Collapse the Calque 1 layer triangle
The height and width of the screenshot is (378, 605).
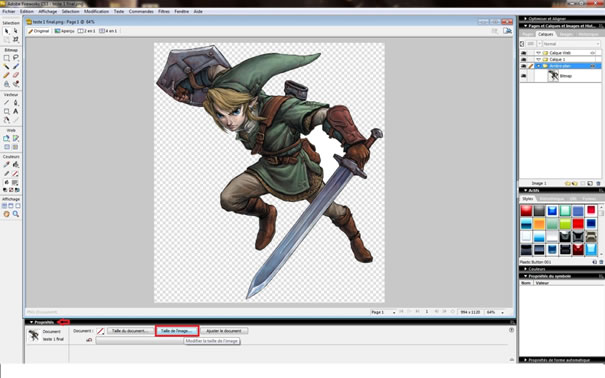pyautogui.click(x=538, y=60)
